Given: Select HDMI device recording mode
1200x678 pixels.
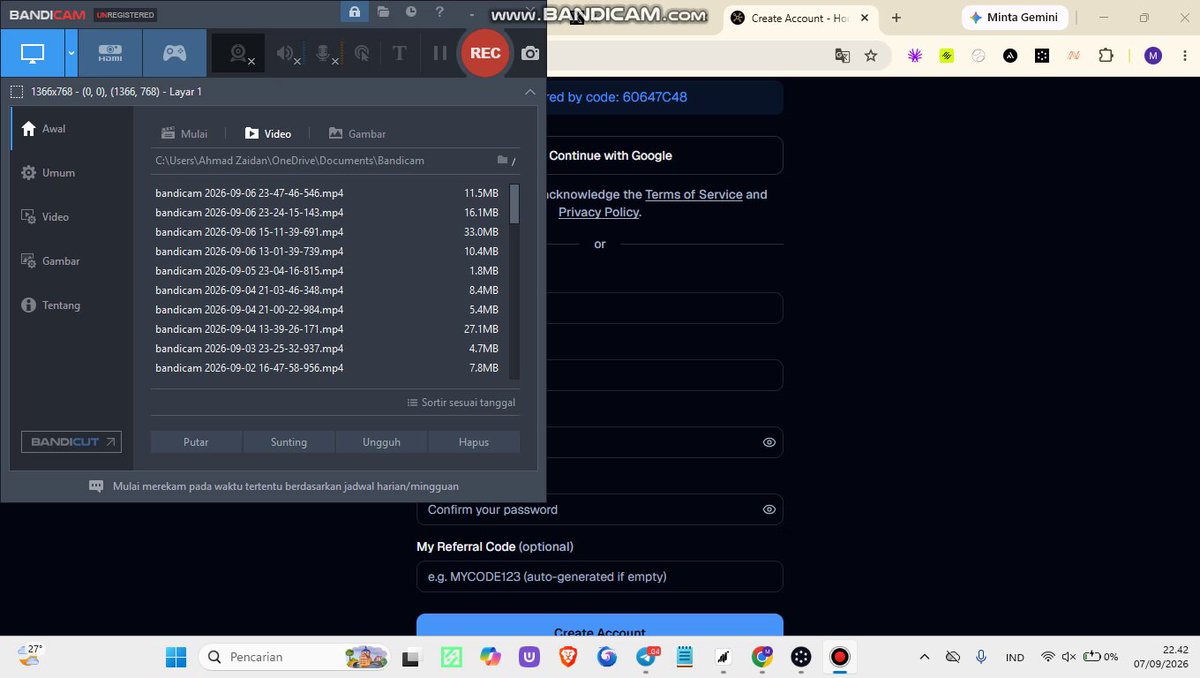Looking at the screenshot, I should [x=110, y=53].
